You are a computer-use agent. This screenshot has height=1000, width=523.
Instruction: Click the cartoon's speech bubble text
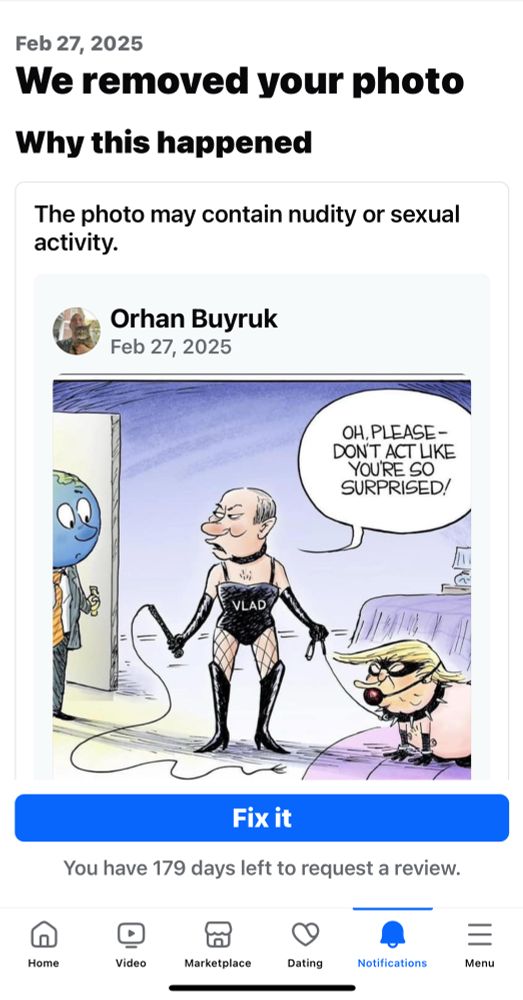[x=394, y=460]
